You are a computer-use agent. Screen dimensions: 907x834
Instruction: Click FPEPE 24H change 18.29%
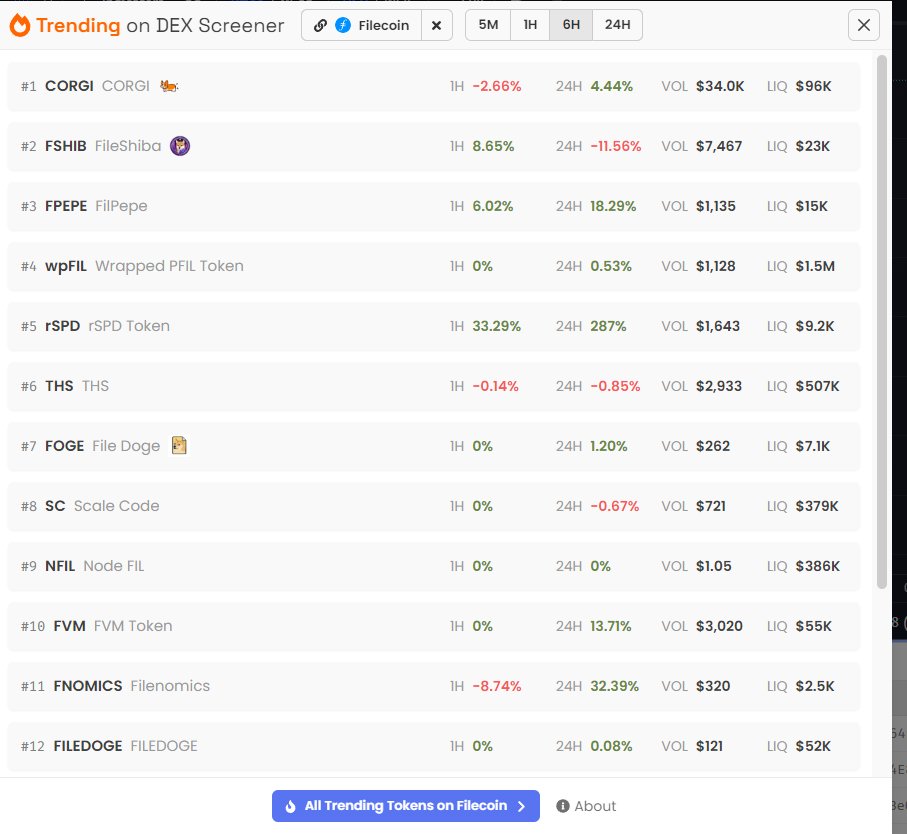(613, 206)
